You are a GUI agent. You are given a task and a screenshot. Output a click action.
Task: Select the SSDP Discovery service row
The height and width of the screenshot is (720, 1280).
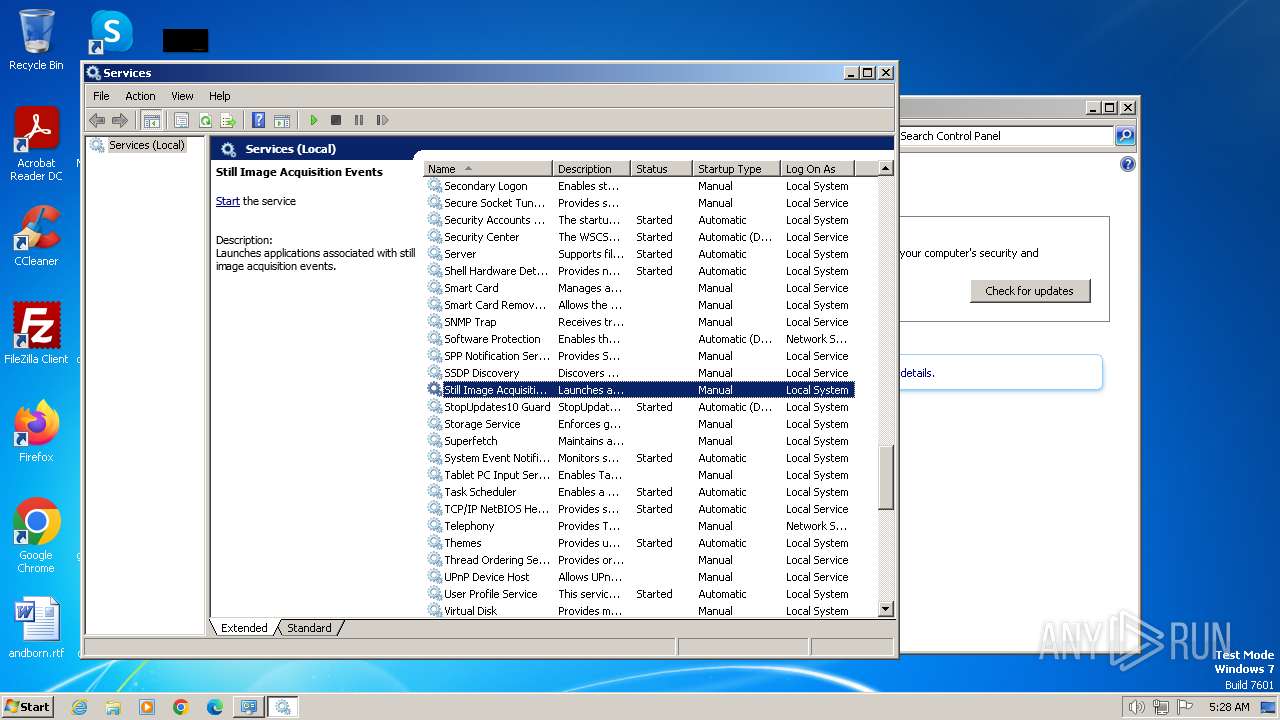click(640, 373)
